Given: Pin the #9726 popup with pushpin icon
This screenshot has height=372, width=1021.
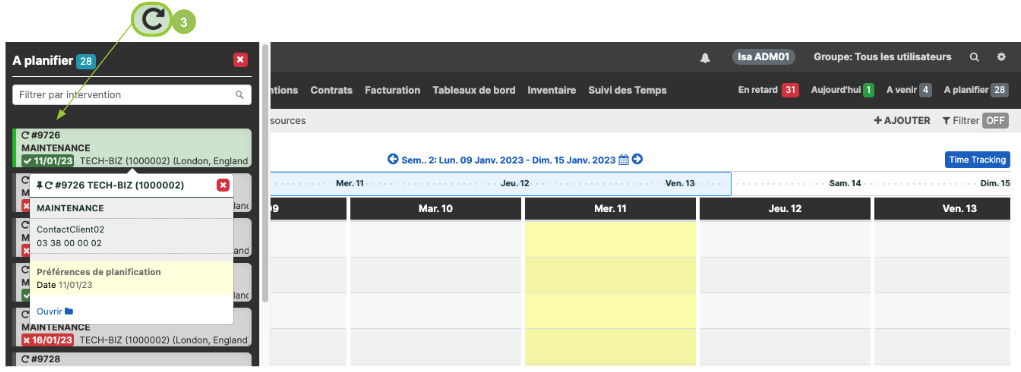Looking at the screenshot, I should click(x=40, y=186).
